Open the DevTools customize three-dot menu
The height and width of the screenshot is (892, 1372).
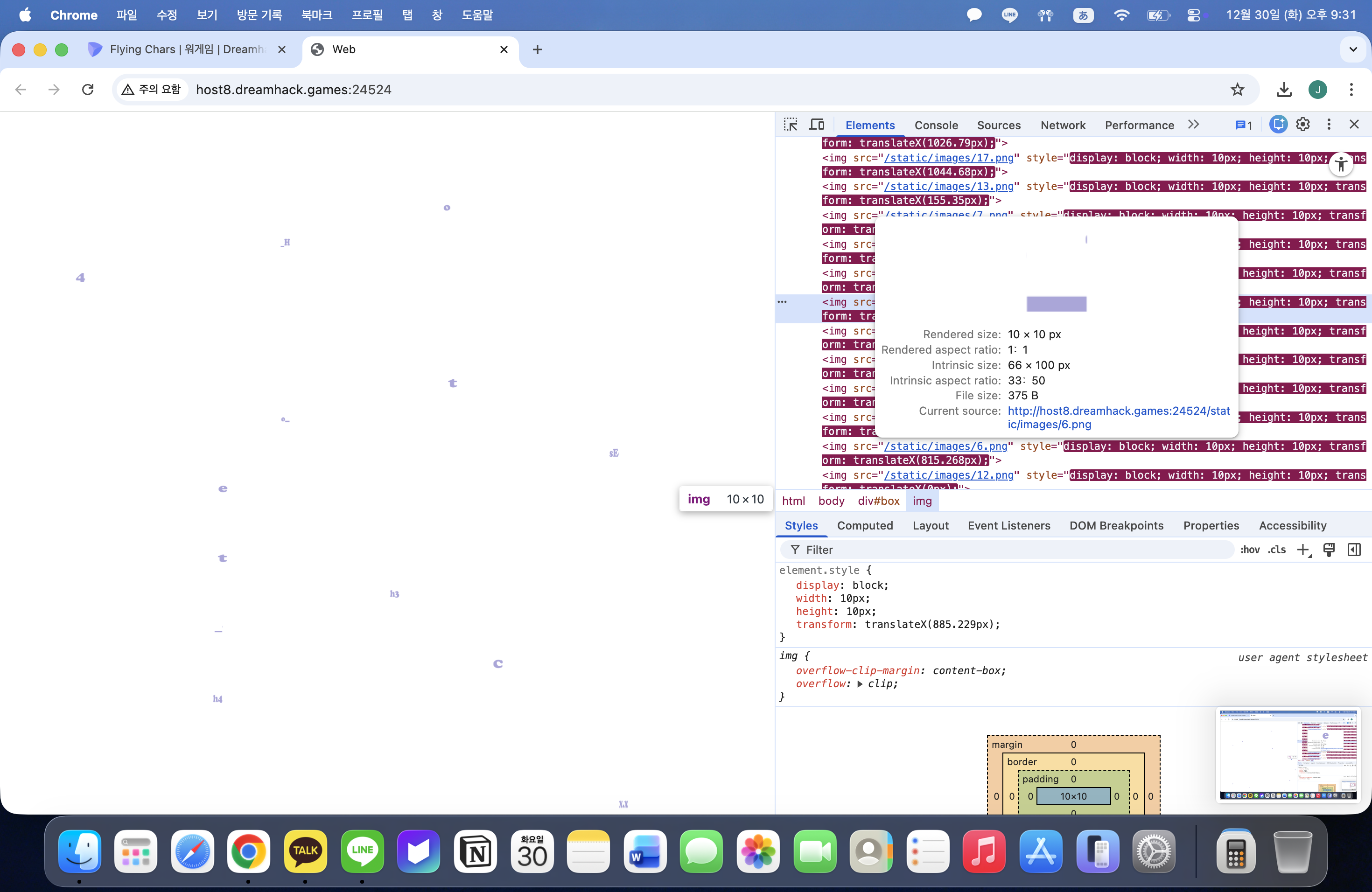pos(1329,125)
